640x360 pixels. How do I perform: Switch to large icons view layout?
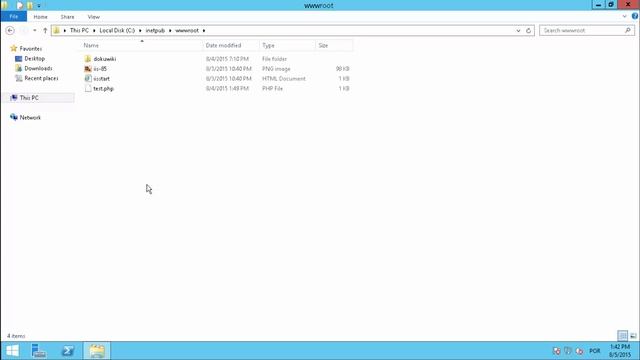[x=633, y=336]
